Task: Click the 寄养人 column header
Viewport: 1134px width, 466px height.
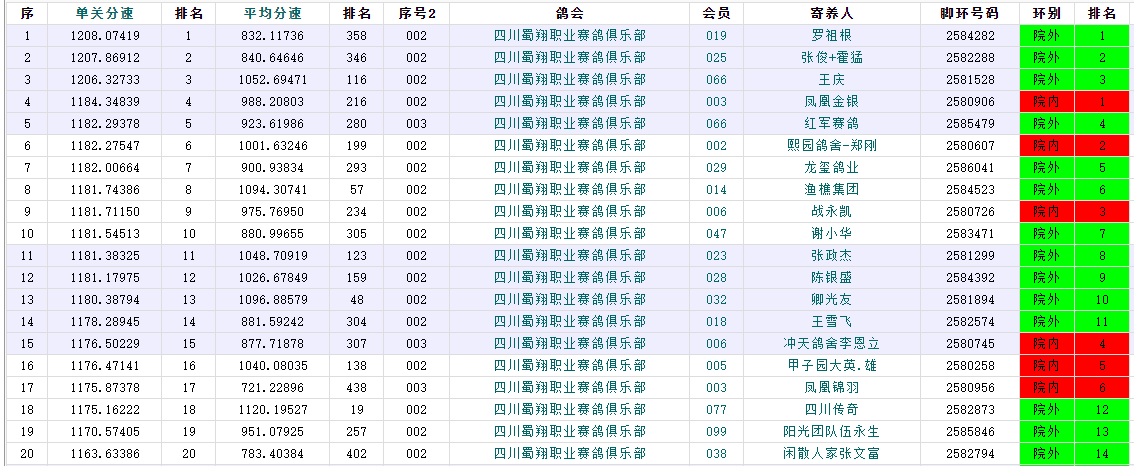Action: pos(831,13)
